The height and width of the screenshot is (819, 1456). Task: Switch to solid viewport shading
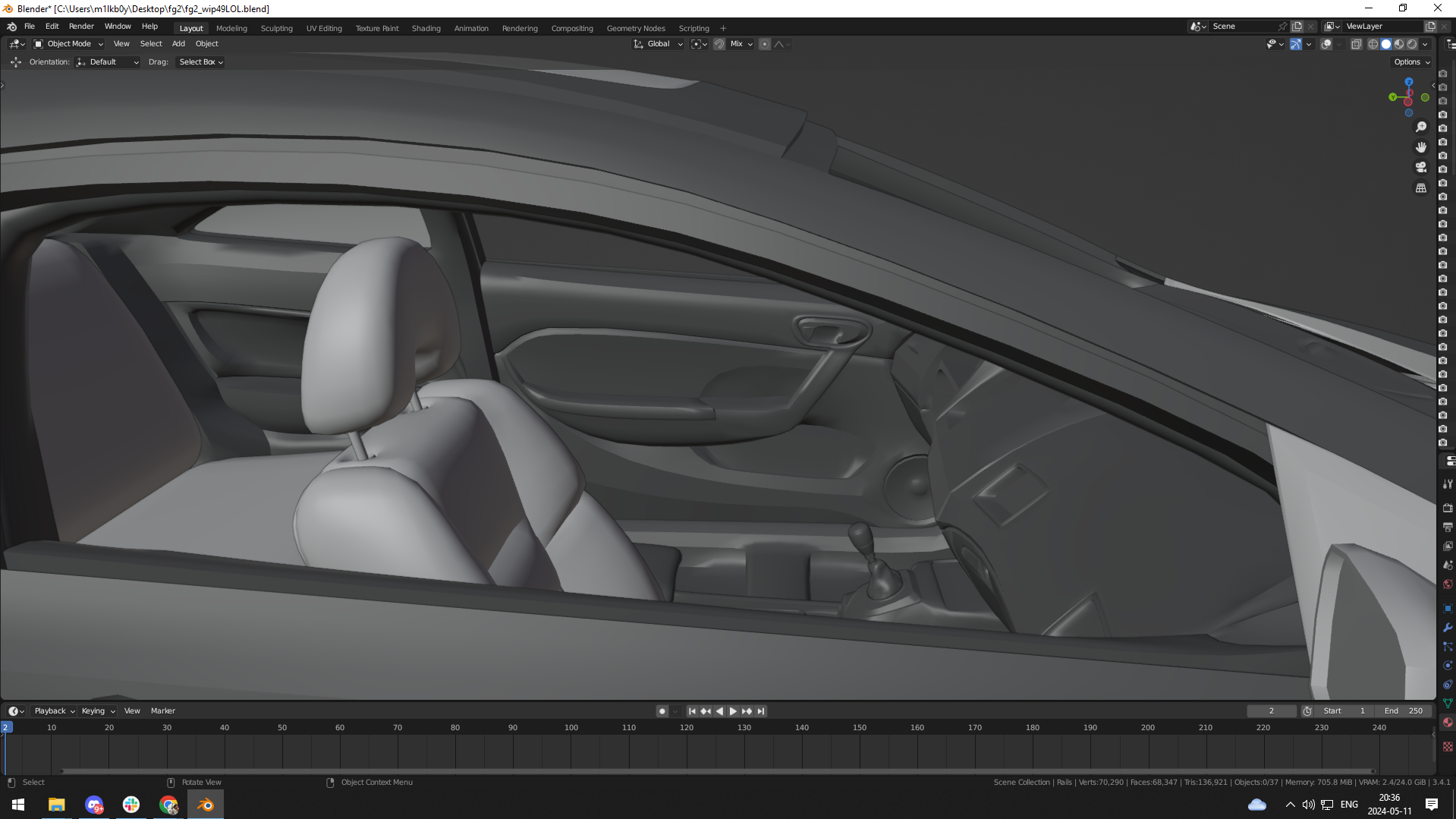click(x=1386, y=44)
